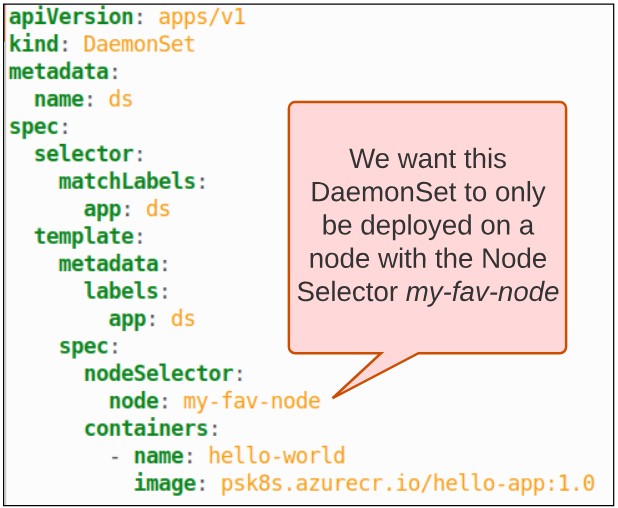The height and width of the screenshot is (508, 618).
Task: Click the nodeSelector key
Action: [158, 374]
